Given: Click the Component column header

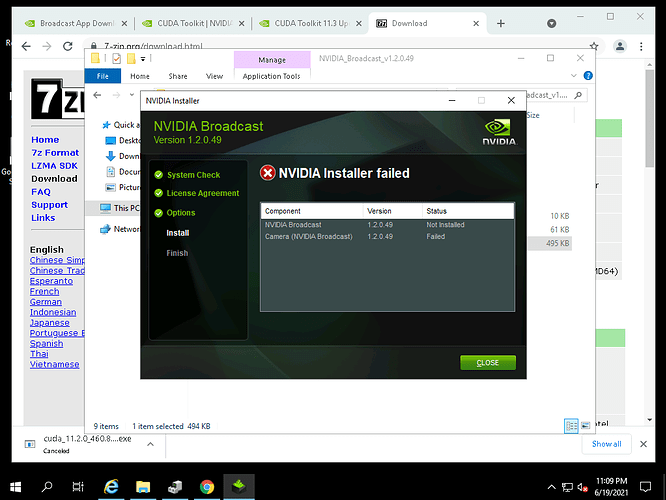Looking at the screenshot, I should tap(312, 211).
